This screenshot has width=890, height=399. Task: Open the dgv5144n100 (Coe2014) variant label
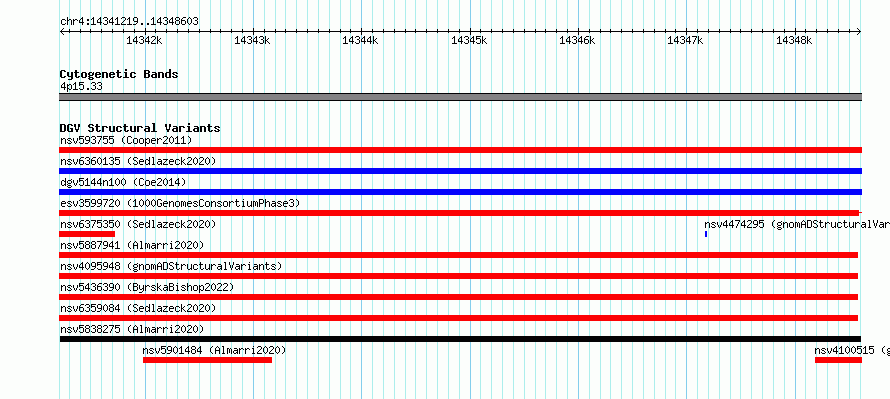click(123, 182)
